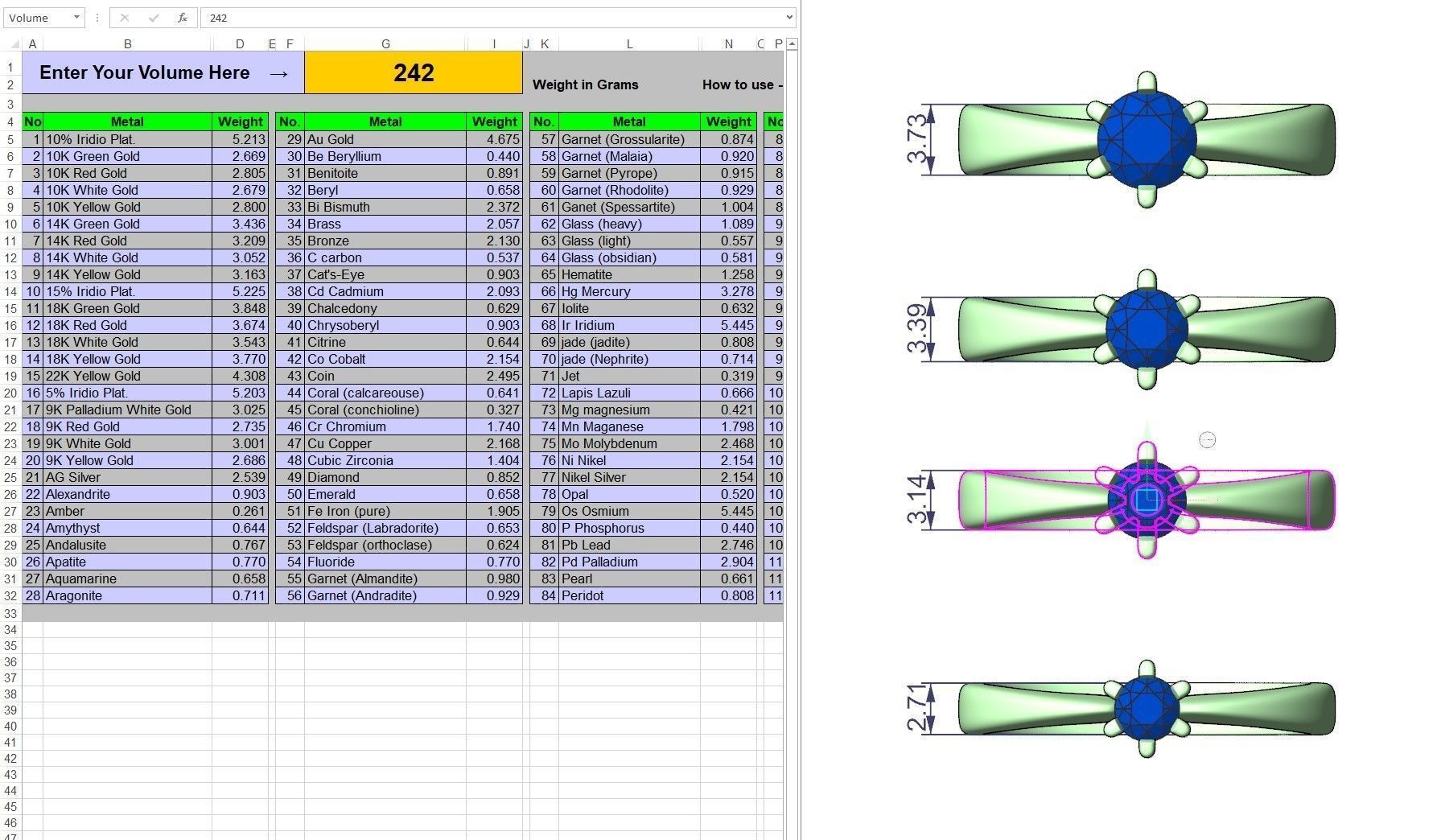1441x840 pixels.
Task: Select the 'Diamond' cell
Action: pos(385,477)
